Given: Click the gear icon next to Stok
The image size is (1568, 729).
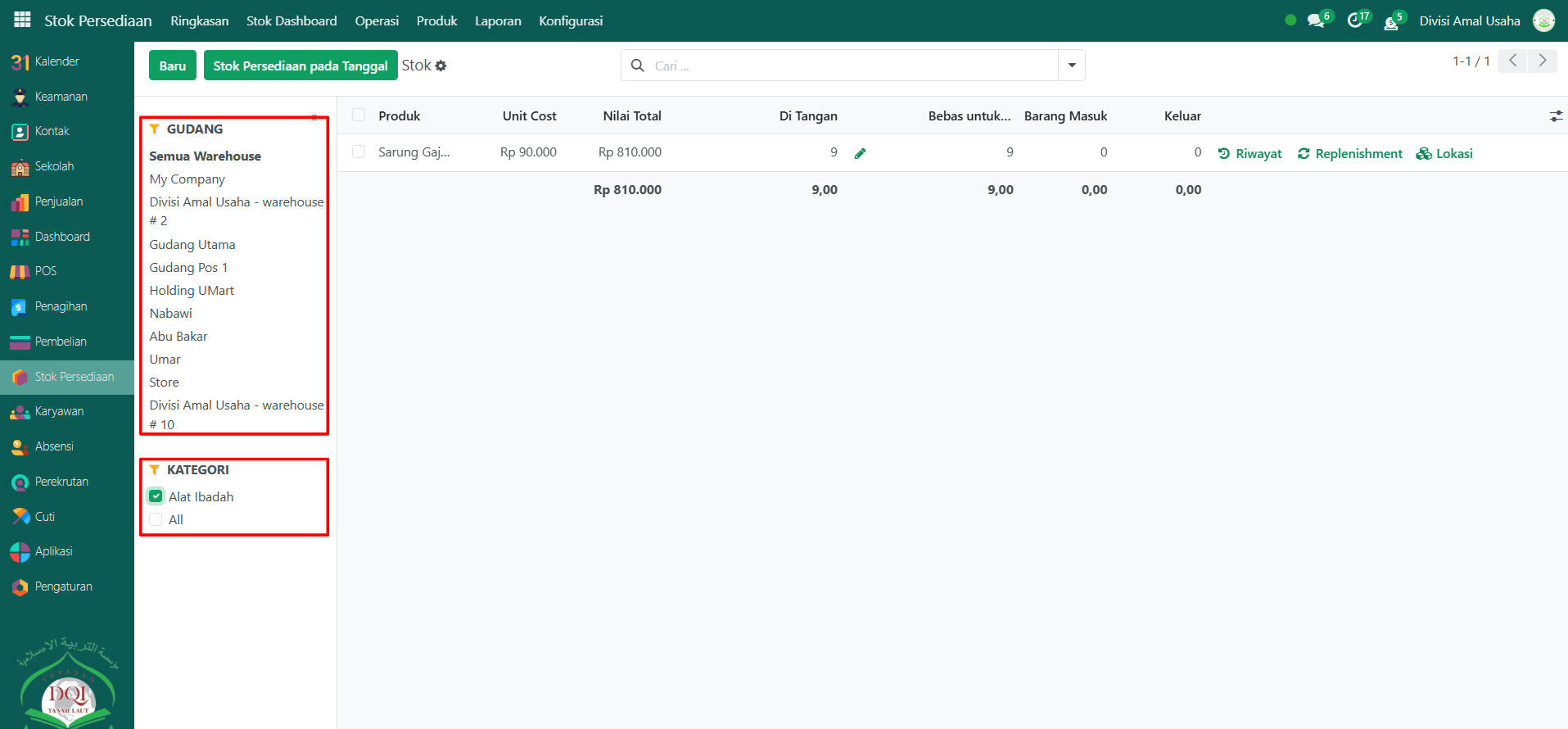Looking at the screenshot, I should pyautogui.click(x=441, y=66).
